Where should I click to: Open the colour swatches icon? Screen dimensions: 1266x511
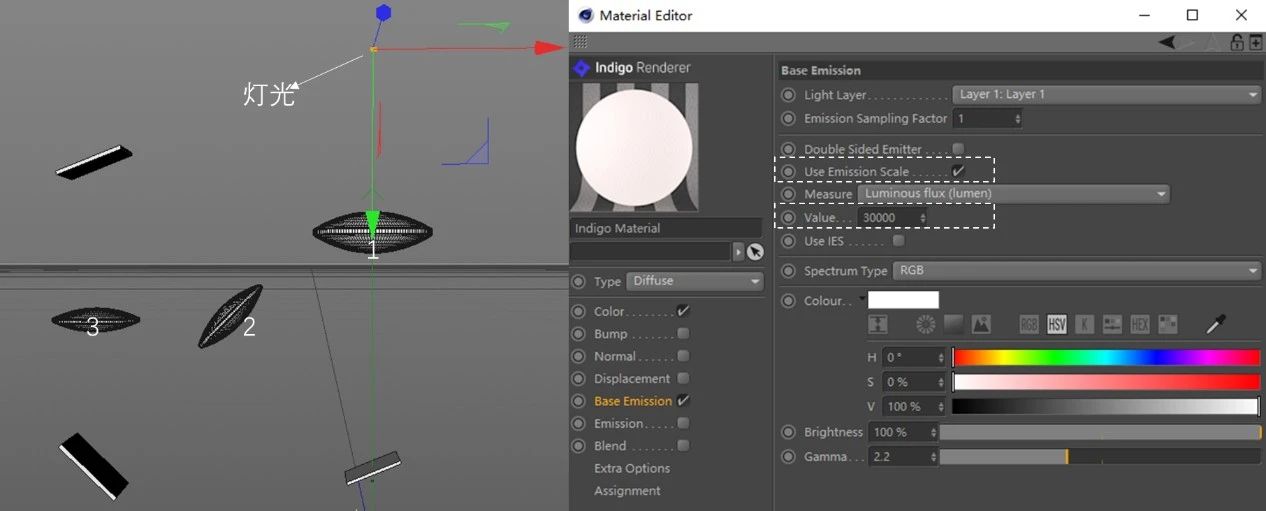point(1167,324)
